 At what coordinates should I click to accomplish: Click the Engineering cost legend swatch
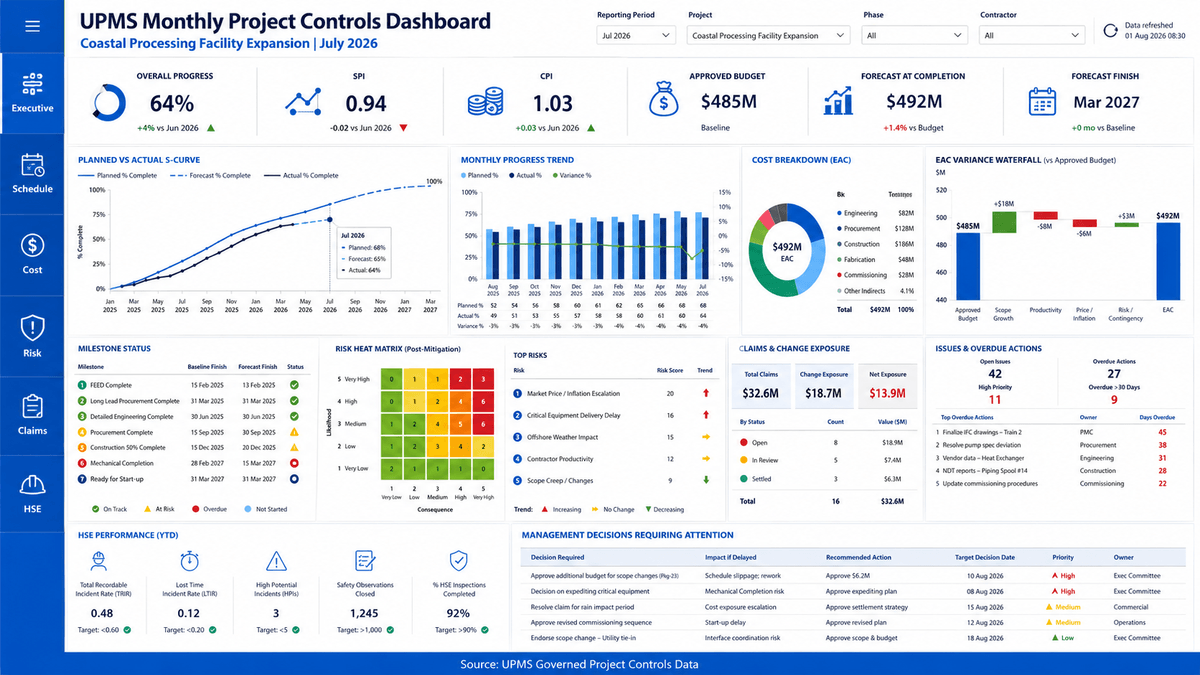pyautogui.click(x=838, y=213)
